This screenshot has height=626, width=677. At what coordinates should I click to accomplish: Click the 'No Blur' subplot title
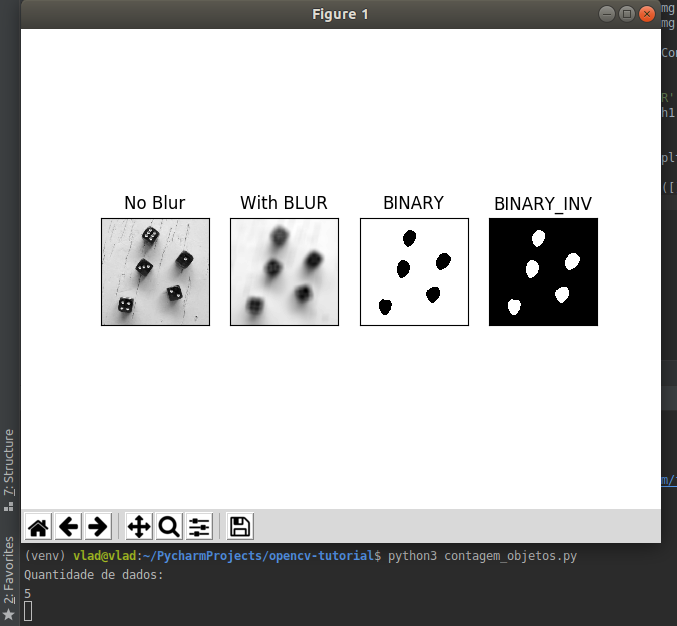coord(155,203)
